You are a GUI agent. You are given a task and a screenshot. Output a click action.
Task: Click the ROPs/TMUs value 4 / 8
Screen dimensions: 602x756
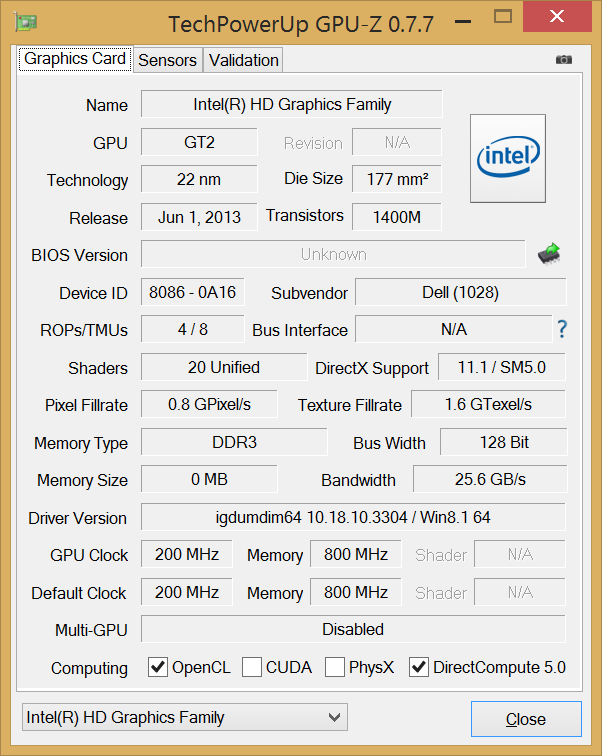(x=193, y=329)
